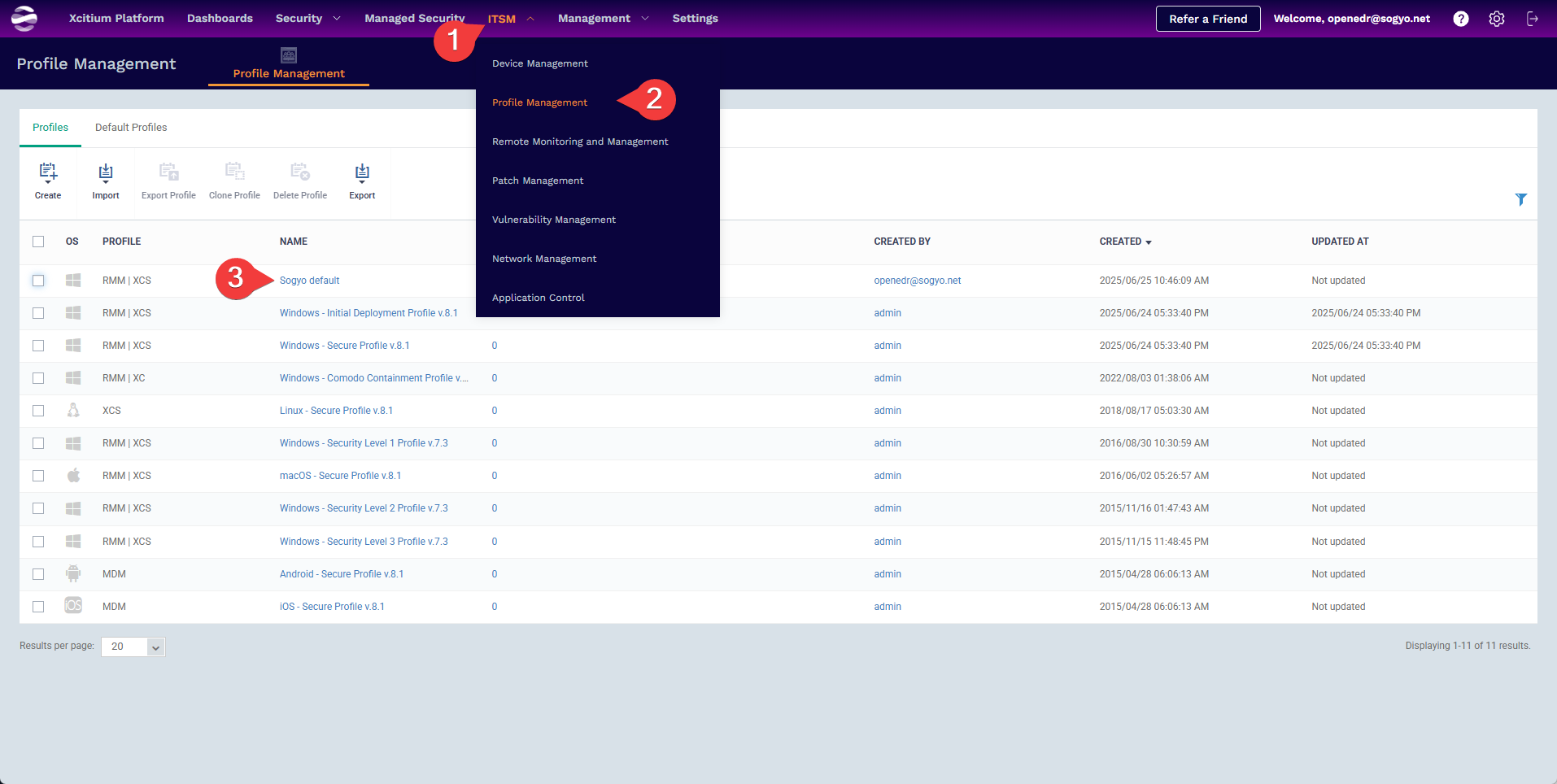Click the Android OS icon

pos(73,573)
